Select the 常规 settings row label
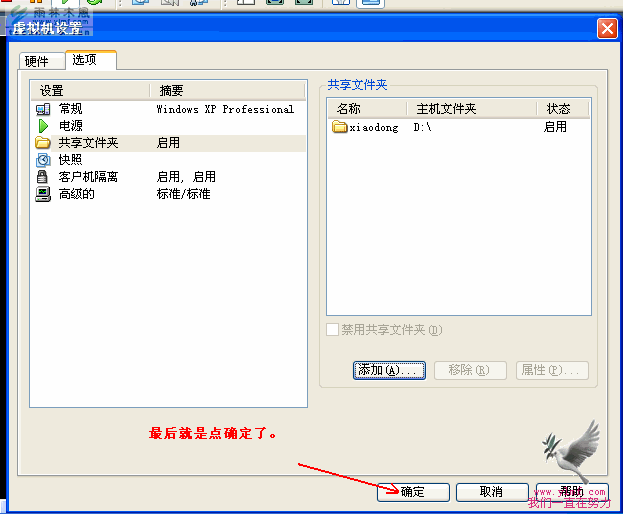Screen dimensions: 623x514 click(71, 109)
